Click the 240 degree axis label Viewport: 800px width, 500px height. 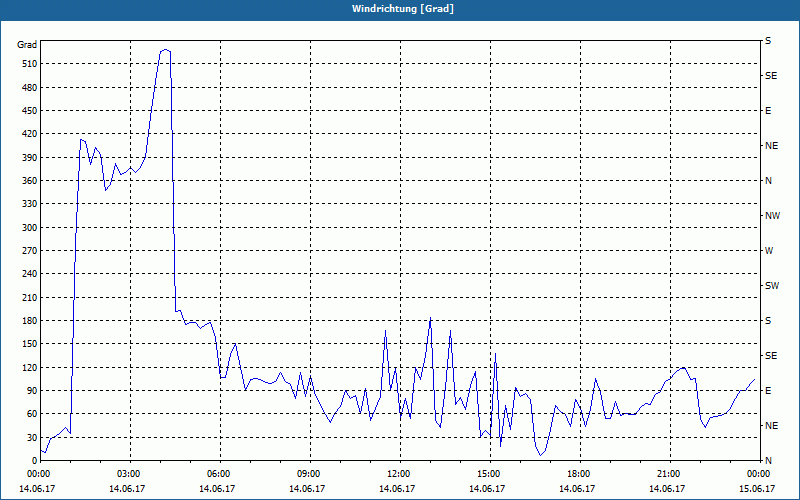pos(29,274)
